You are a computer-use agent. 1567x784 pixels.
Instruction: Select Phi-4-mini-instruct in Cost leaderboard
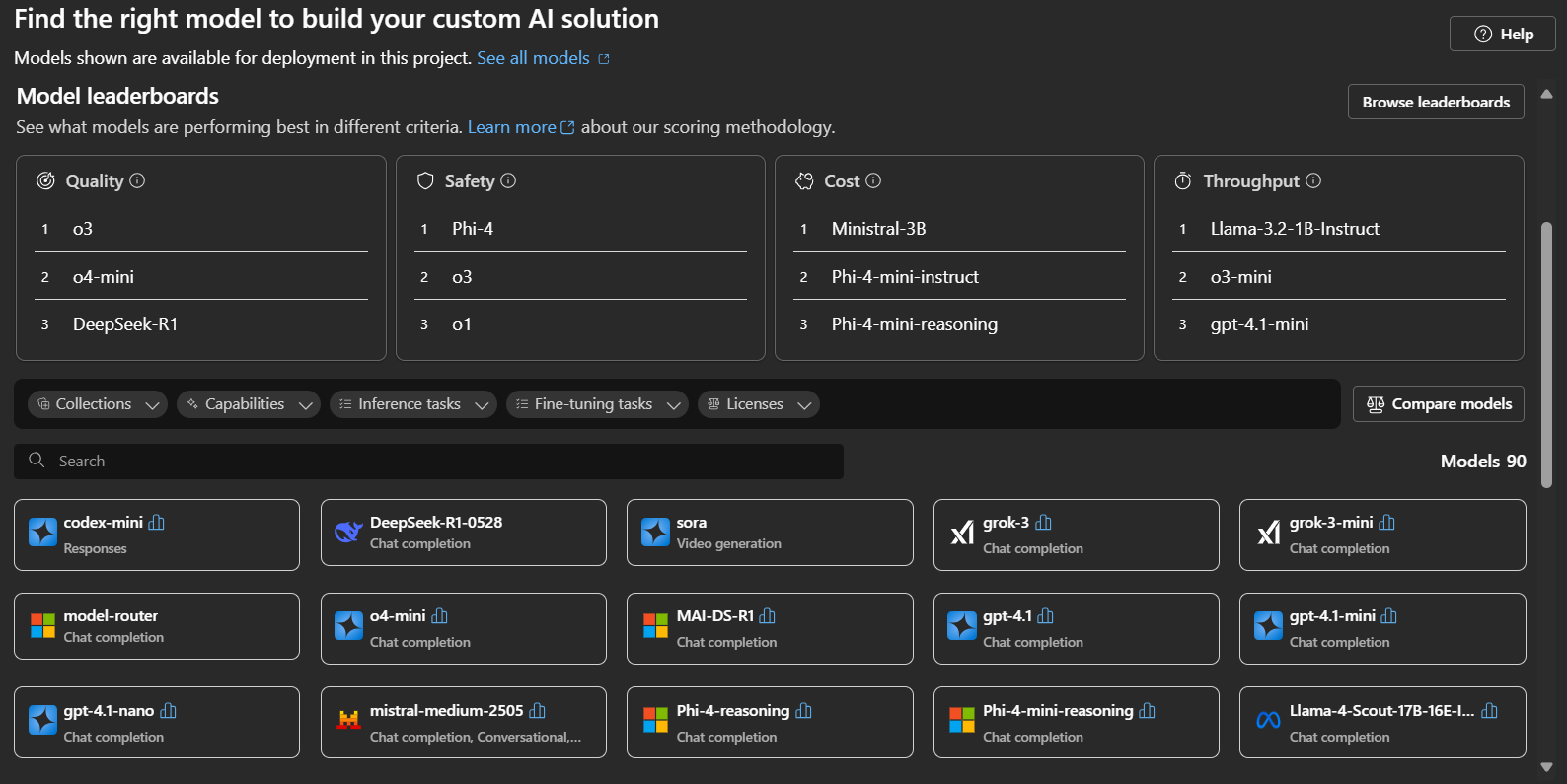pos(905,277)
